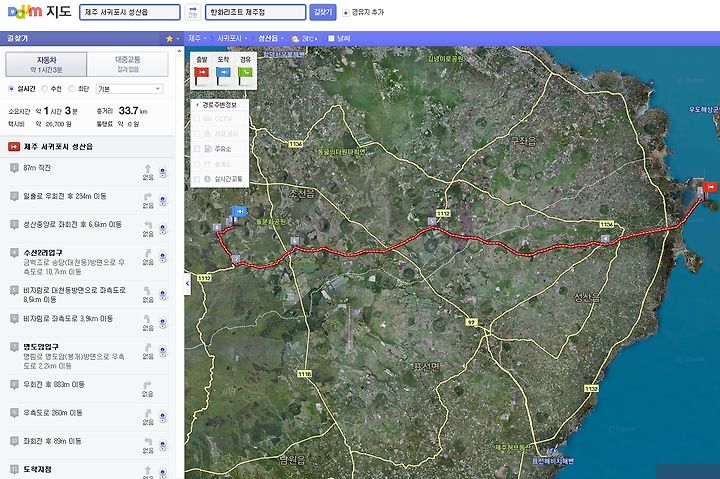Click blue destination marker on the map

(239, 211)
